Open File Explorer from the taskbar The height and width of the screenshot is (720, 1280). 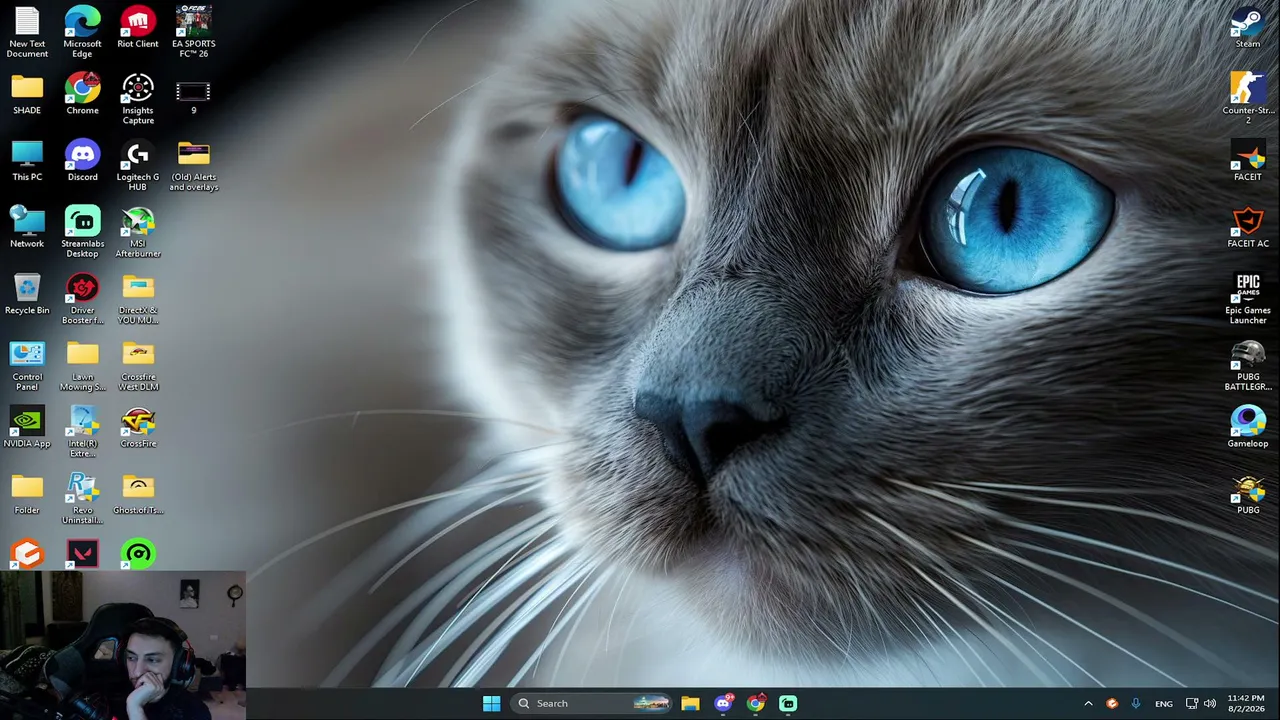(690, 703)
